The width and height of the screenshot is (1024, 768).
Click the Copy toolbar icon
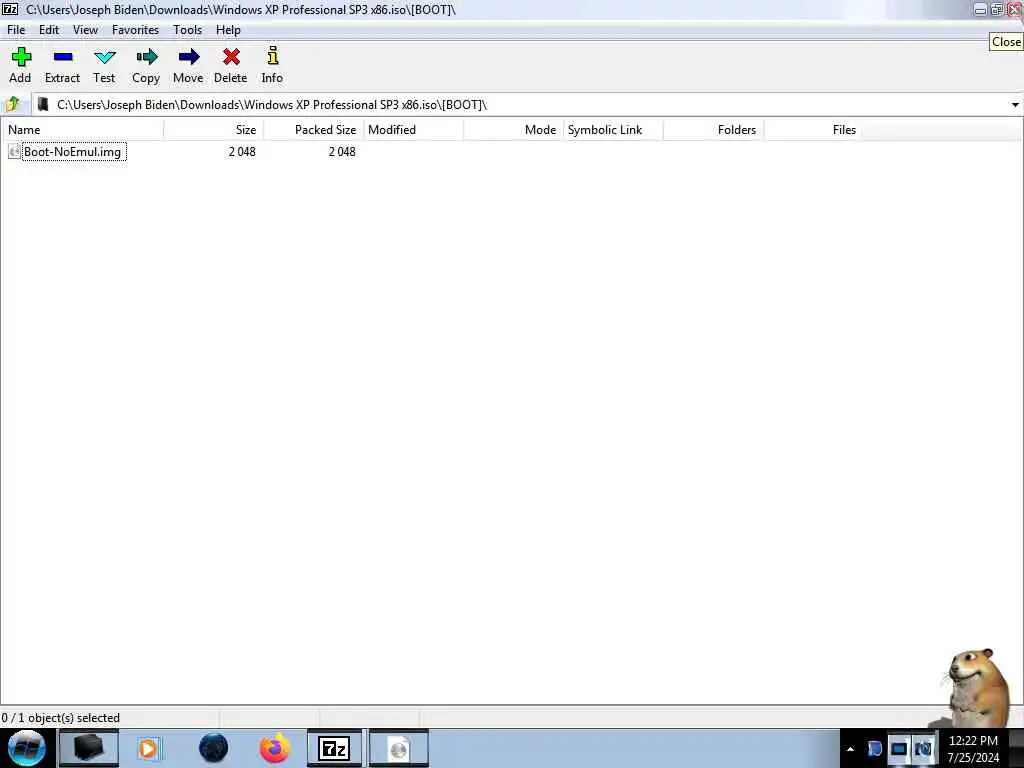click(x=146, y=57)
